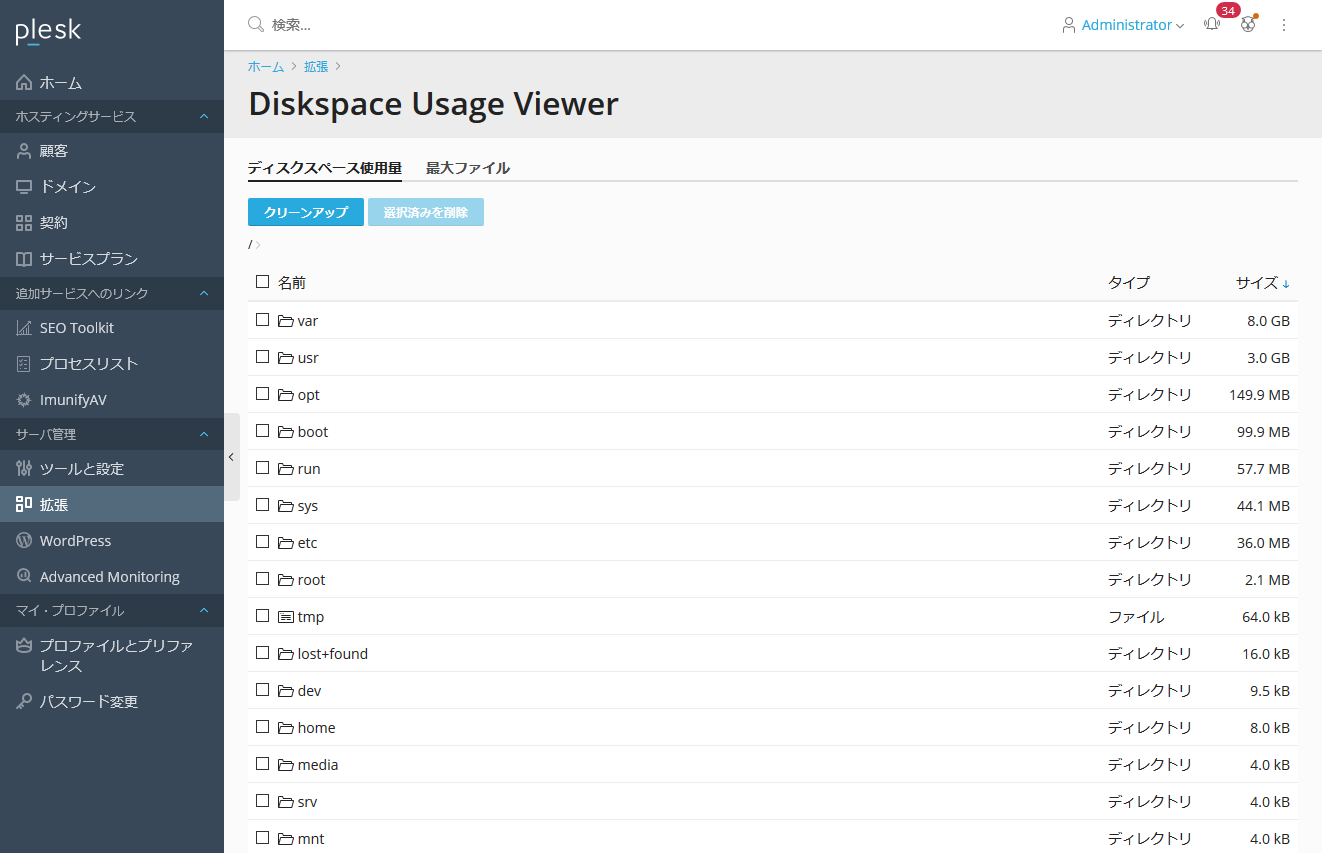Open SEO Toolkit from sidebar

(77, 328)
